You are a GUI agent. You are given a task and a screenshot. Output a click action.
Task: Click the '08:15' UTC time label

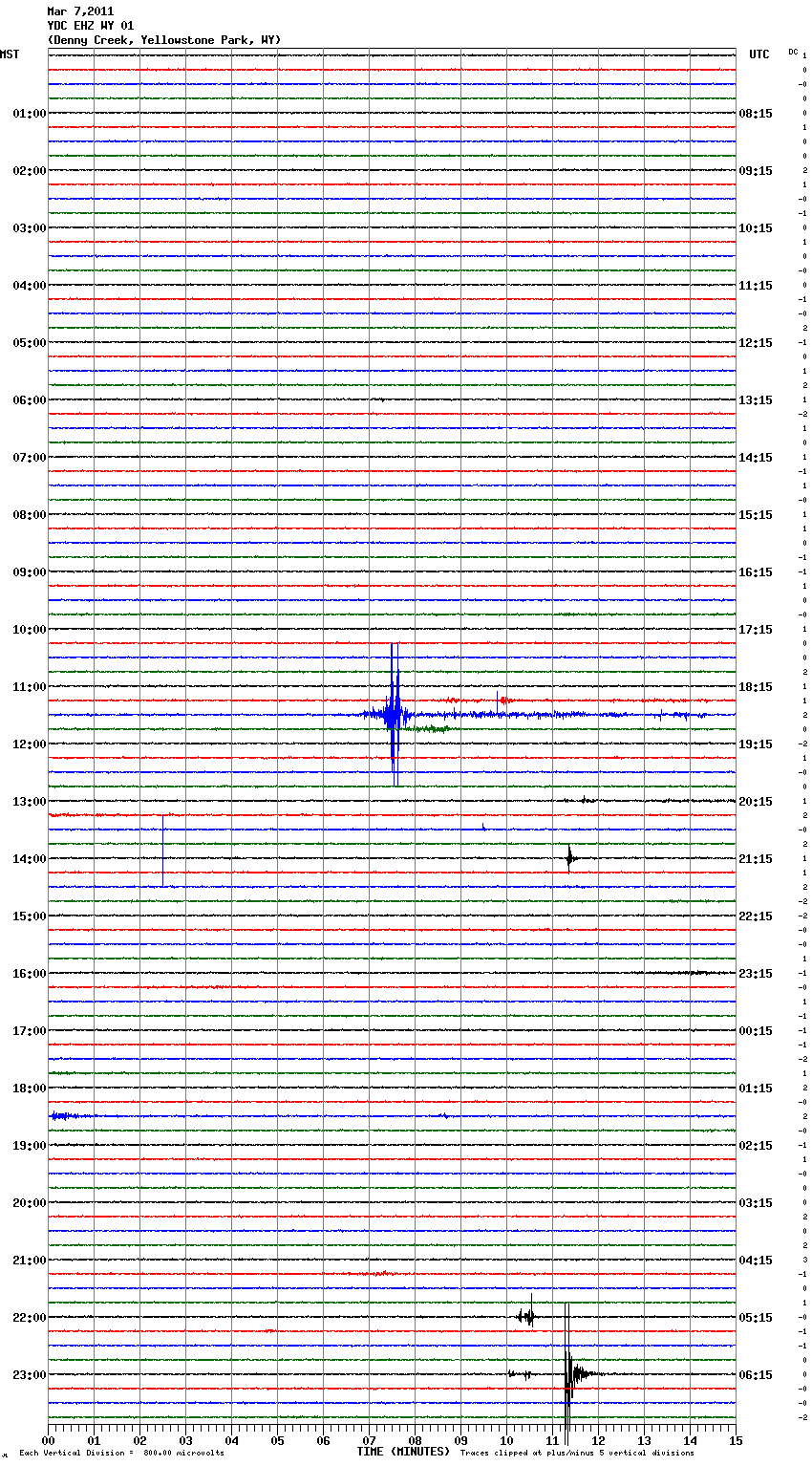pyautogui.click(x=756, y=114)
